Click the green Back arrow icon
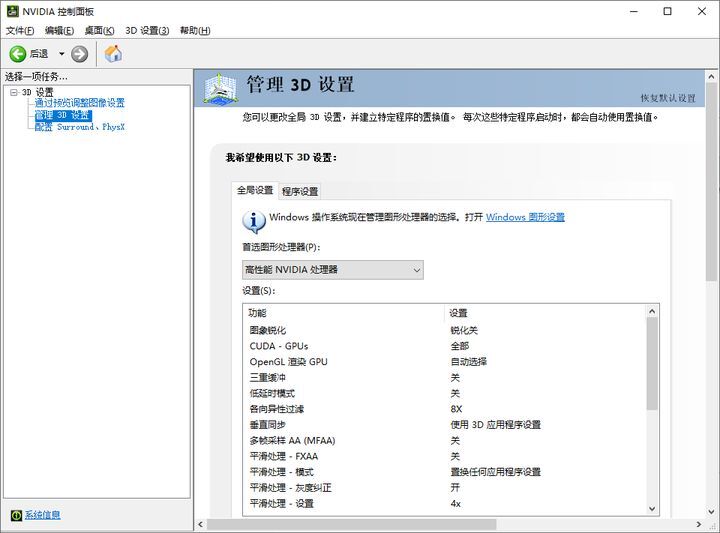 18,54
